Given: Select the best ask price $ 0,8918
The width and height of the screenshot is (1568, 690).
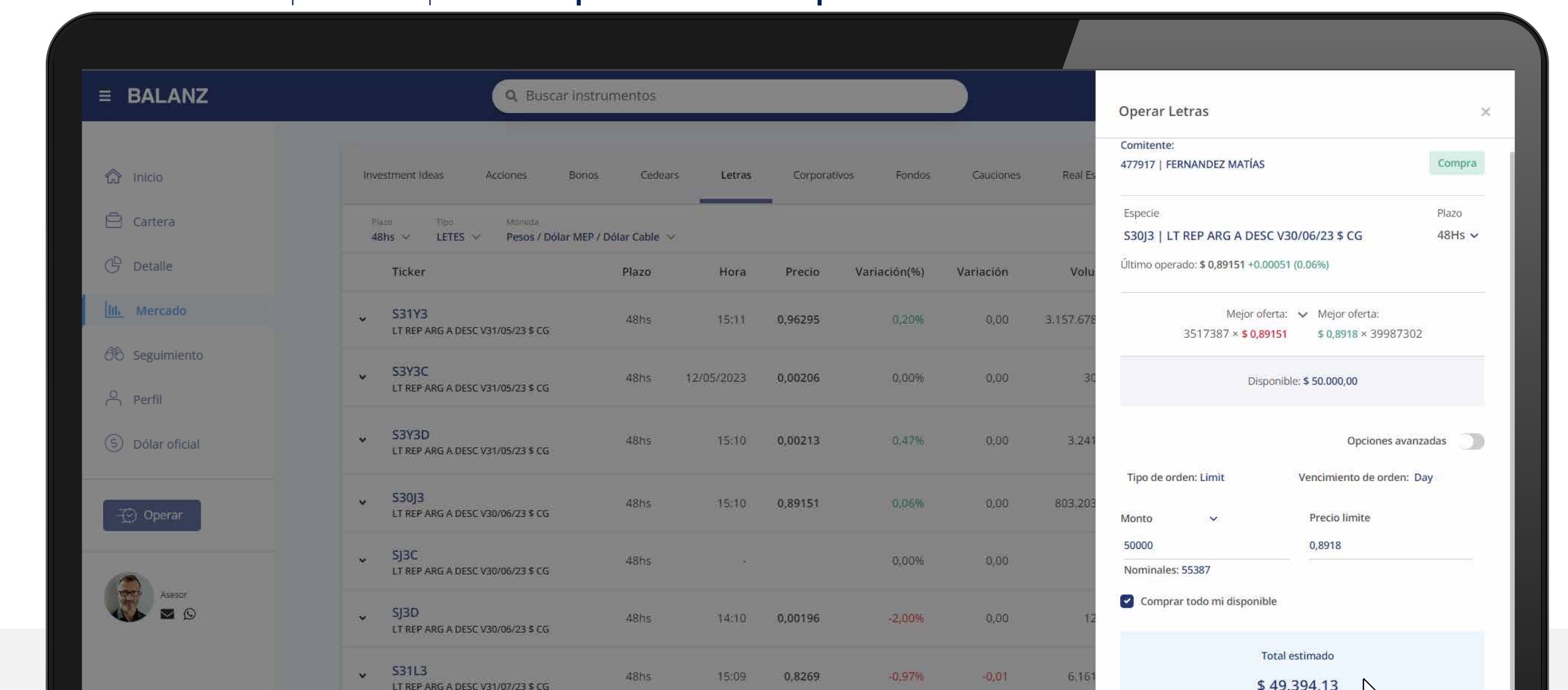Looking at the screenshot, I should tap(1337, 334).
